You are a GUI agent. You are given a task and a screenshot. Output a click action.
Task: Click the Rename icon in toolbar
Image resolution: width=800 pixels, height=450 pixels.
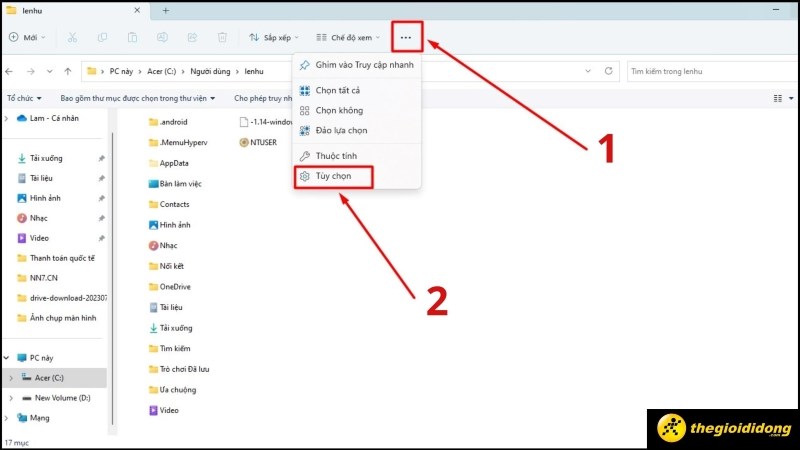pyautogui.click(x=163, y=37)
